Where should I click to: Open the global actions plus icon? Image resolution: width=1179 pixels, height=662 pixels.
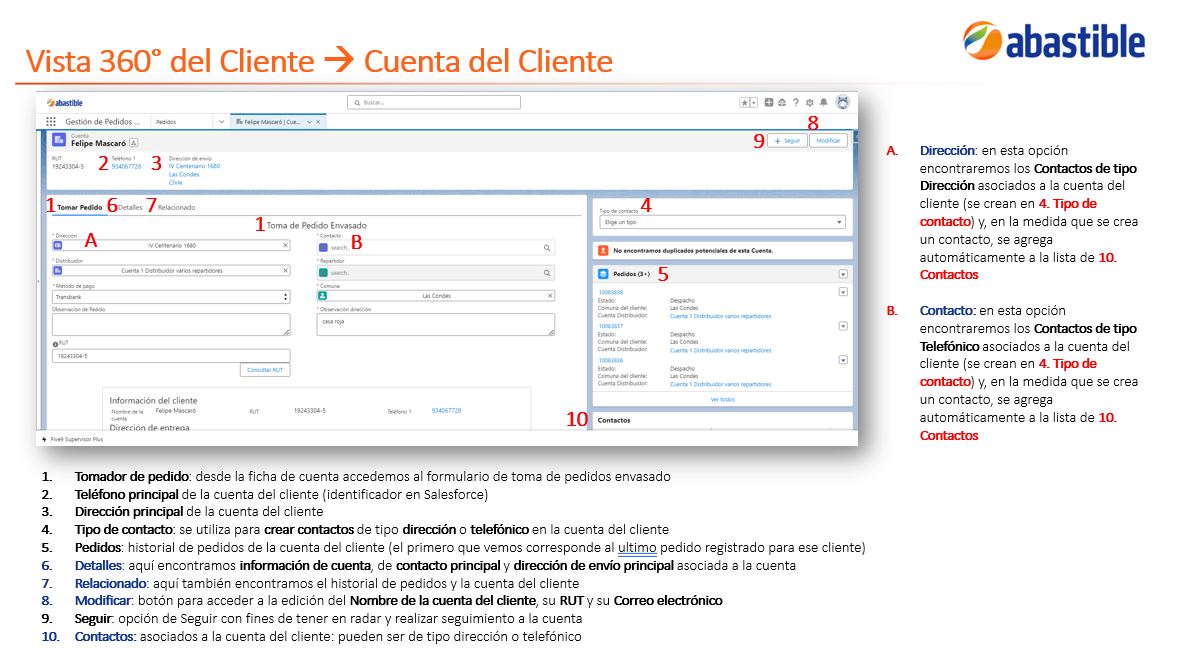(x=768, y=102)
